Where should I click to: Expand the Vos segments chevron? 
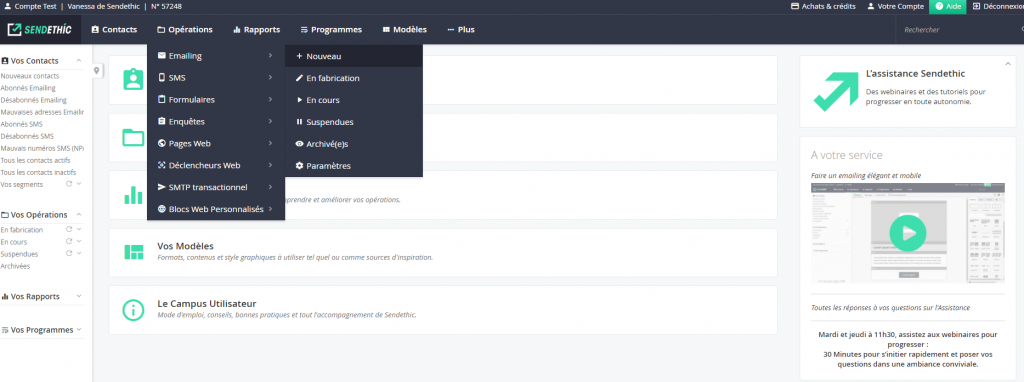(x=79, y=184)
